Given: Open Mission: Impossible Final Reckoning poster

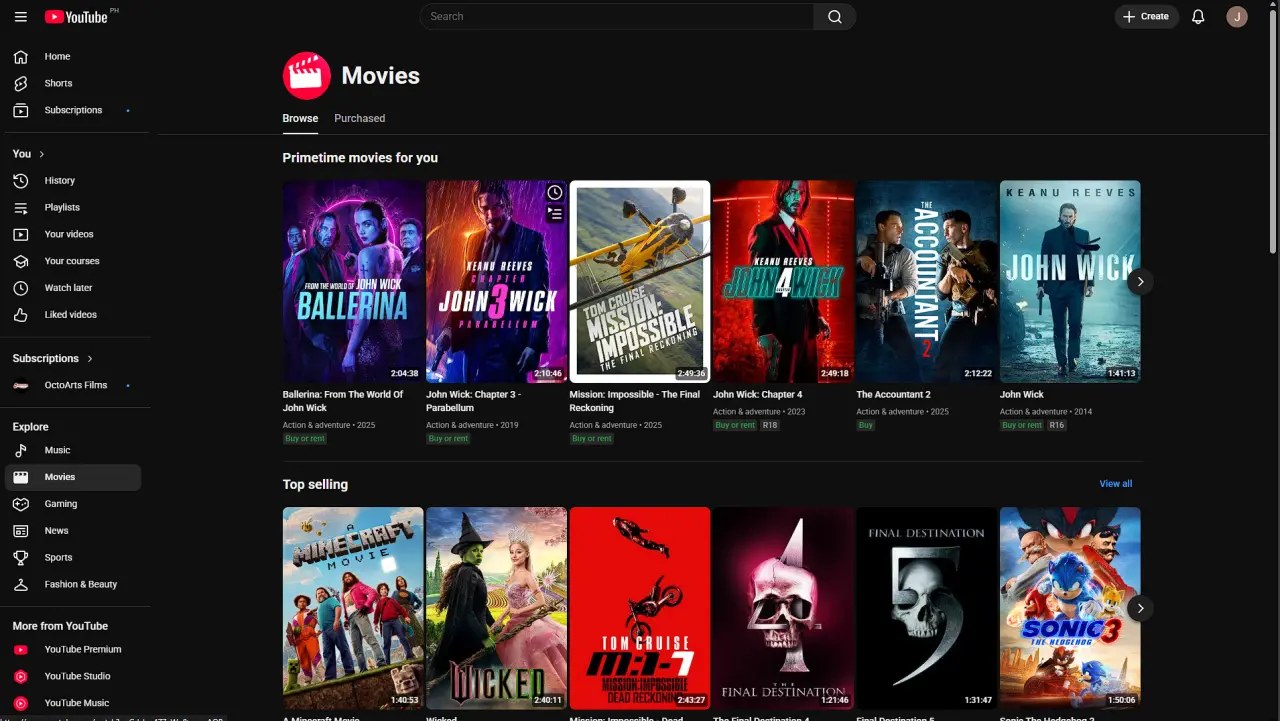Looking at the screenshot, I should click(x=640, y=282).
